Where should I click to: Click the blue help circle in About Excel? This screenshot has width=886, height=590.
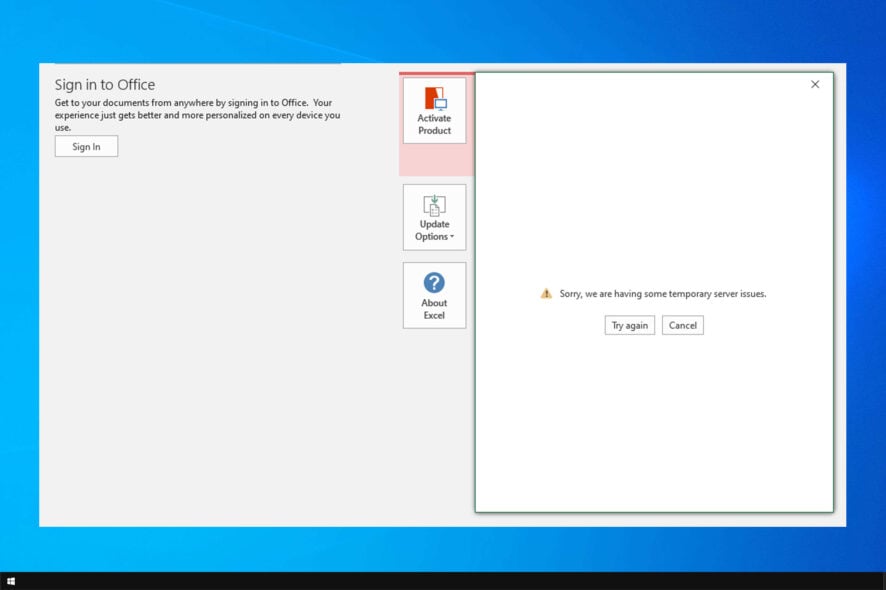434,283
